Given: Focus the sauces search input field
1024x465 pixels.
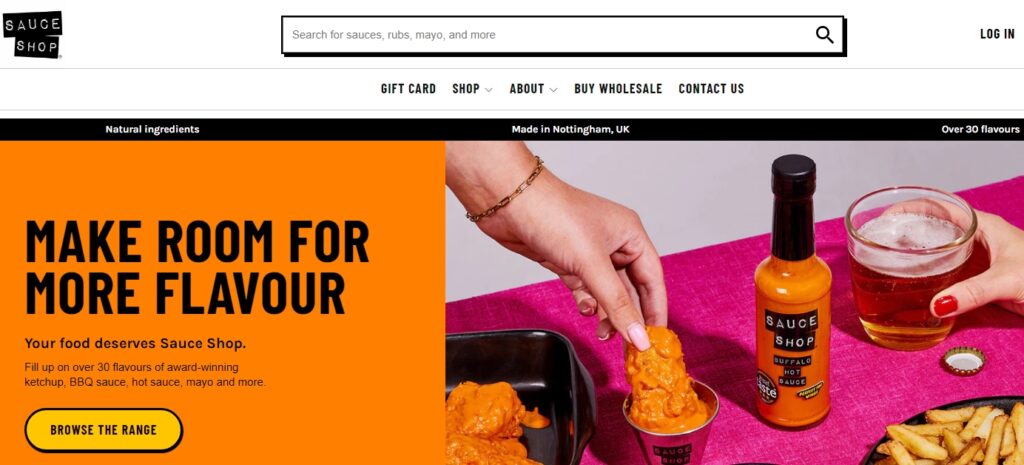Looking at the screenshot, I should (549, 35).
